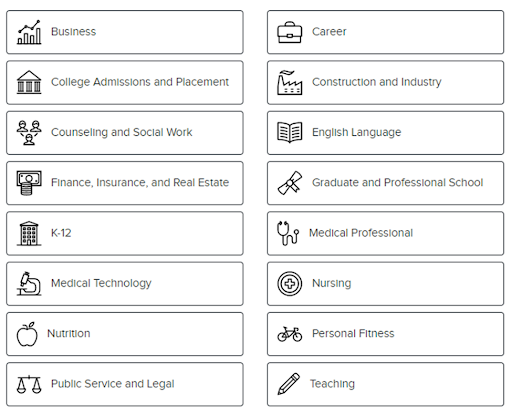Click the stethoscope Medical Professional icon
This screenshot has width=512, height=415.
[288, 233]
